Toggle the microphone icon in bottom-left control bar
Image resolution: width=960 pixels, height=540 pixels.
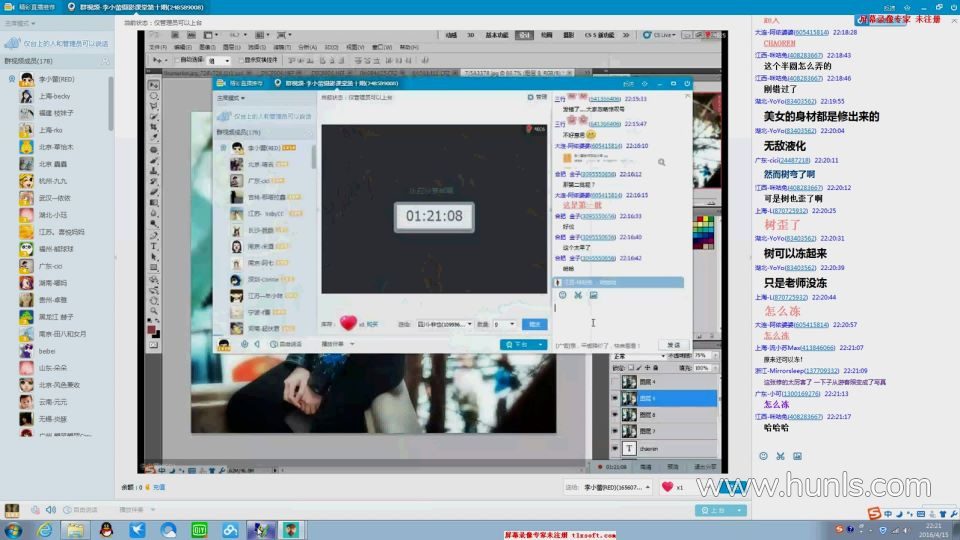[36, 509]
